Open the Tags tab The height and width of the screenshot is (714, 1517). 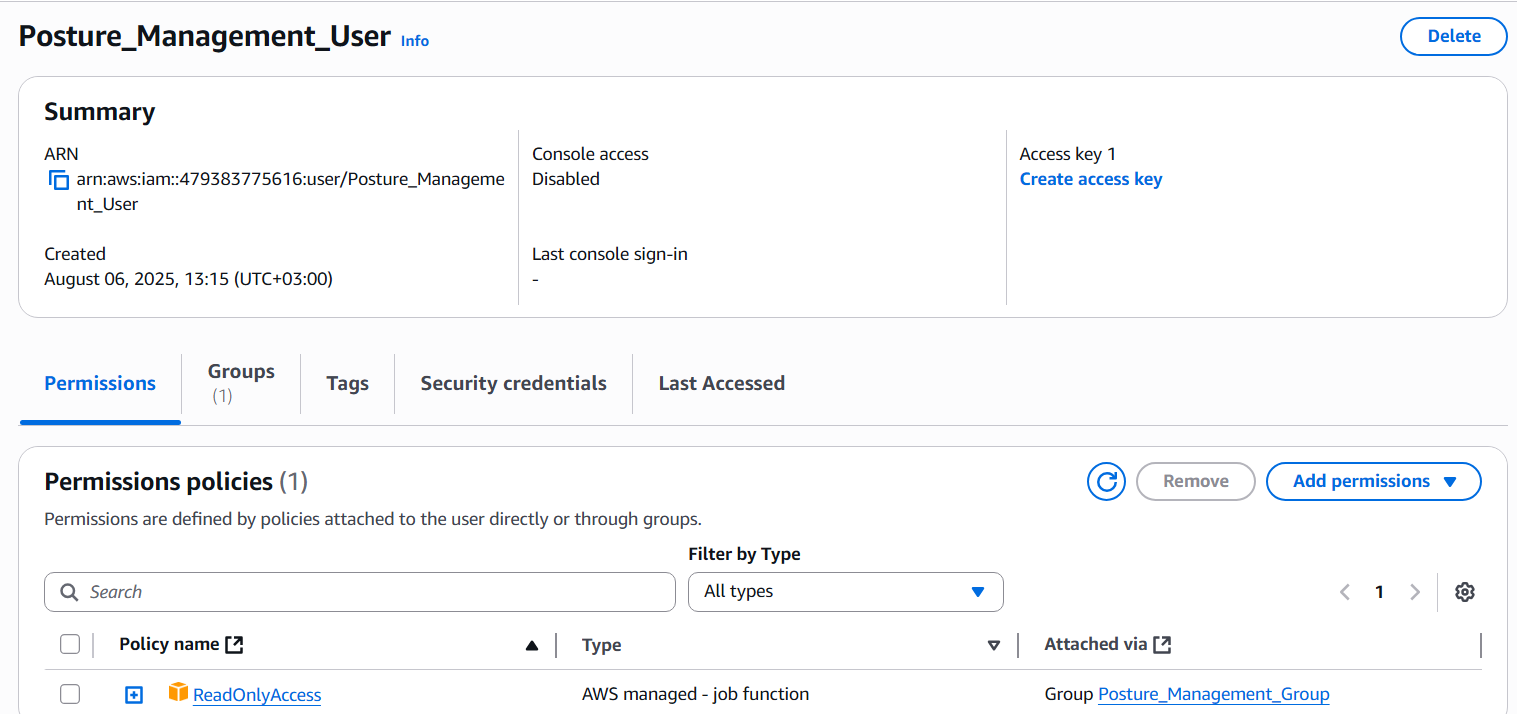click(x=347, y=383)
